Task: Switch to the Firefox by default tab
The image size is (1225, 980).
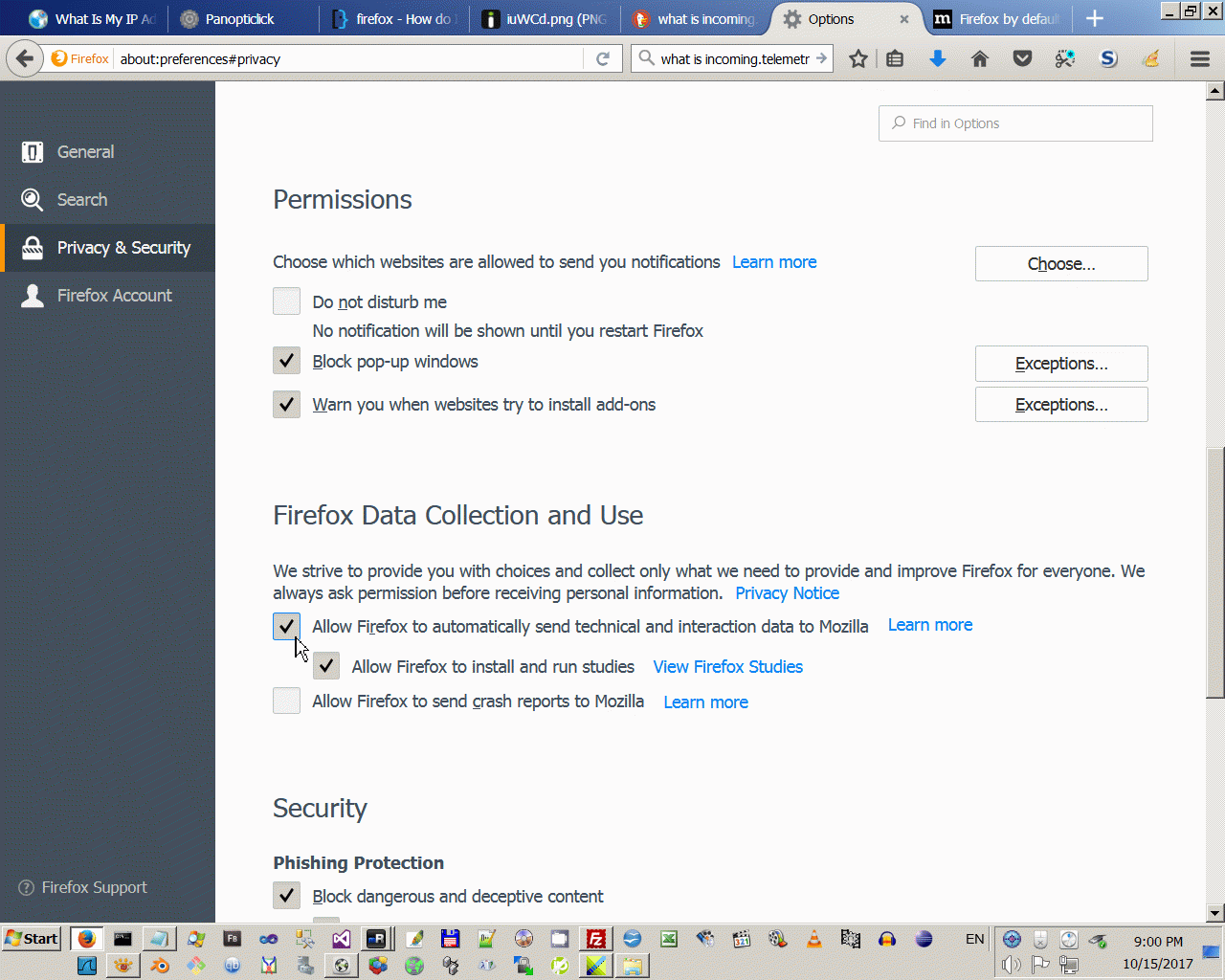Action: [x=999, y=19]
